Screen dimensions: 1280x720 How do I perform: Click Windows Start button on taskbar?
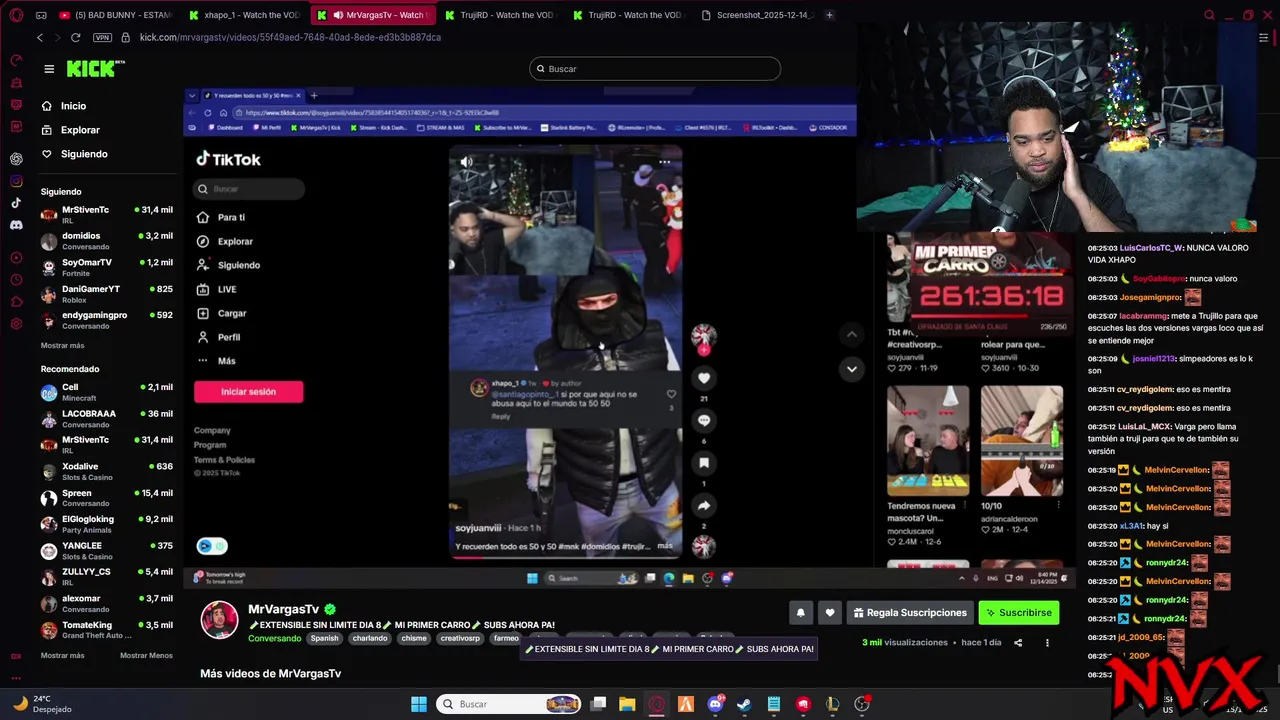pyautogui.click(x=419, y=704)
